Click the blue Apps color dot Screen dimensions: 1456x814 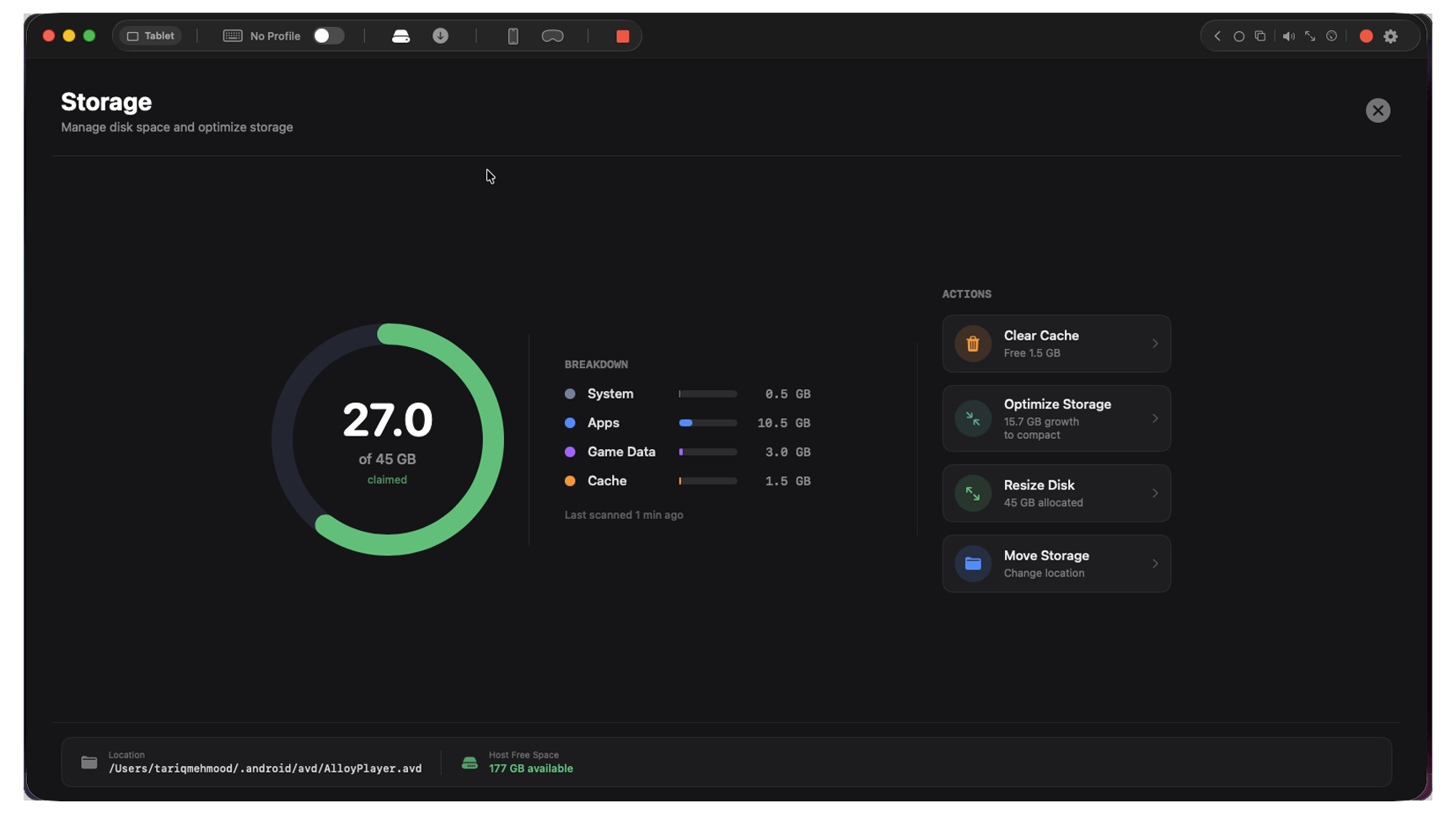[570, 423]
